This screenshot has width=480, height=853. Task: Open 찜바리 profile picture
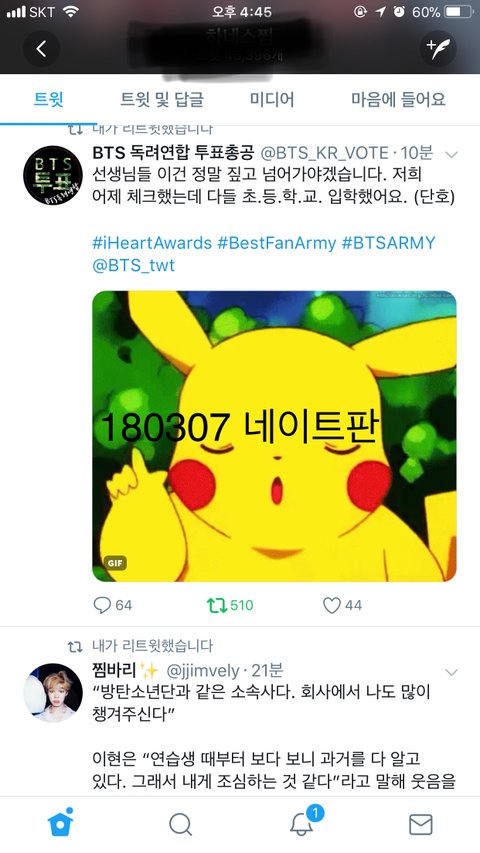point(53,693)
